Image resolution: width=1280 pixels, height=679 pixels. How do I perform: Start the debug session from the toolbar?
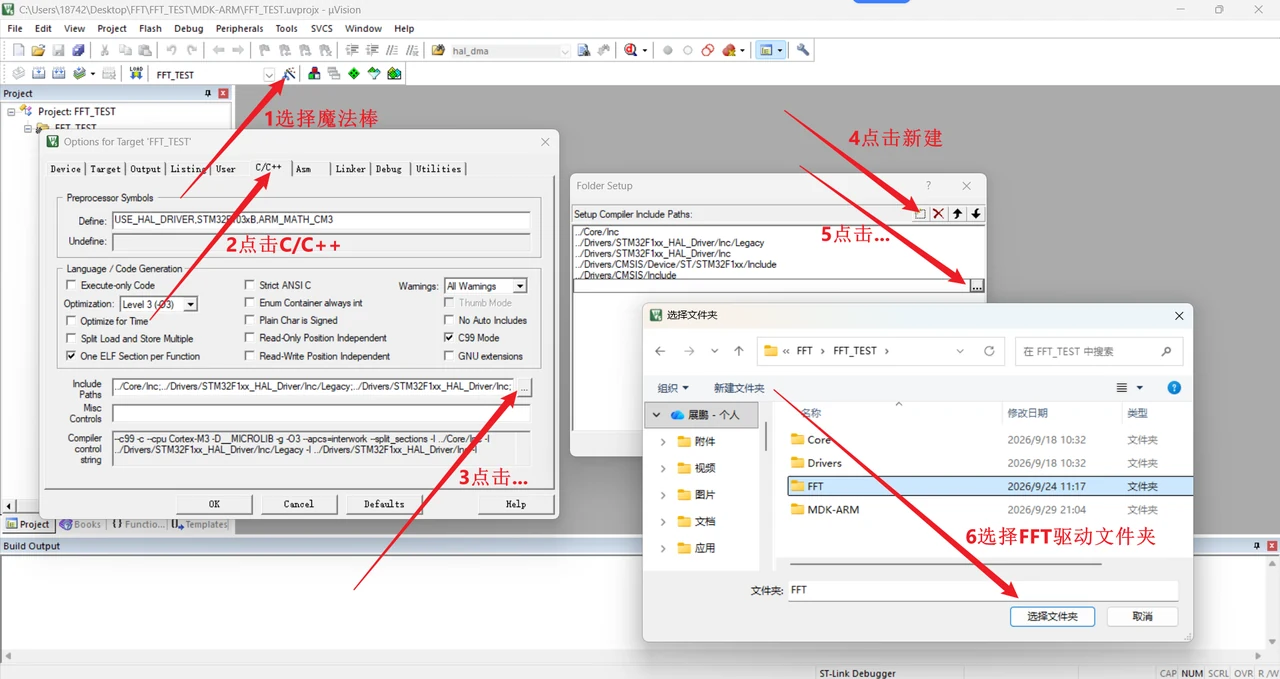tap(631, 50)
